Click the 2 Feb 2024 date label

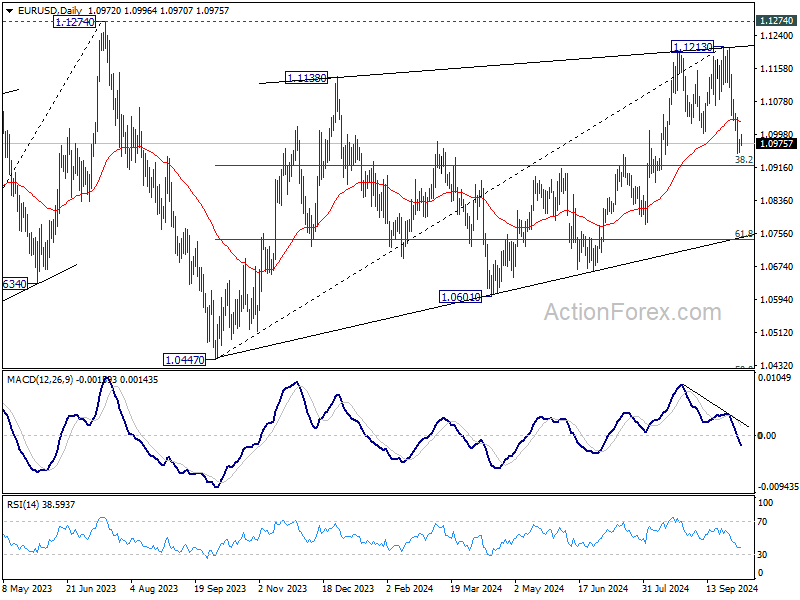tap(410, 588)
